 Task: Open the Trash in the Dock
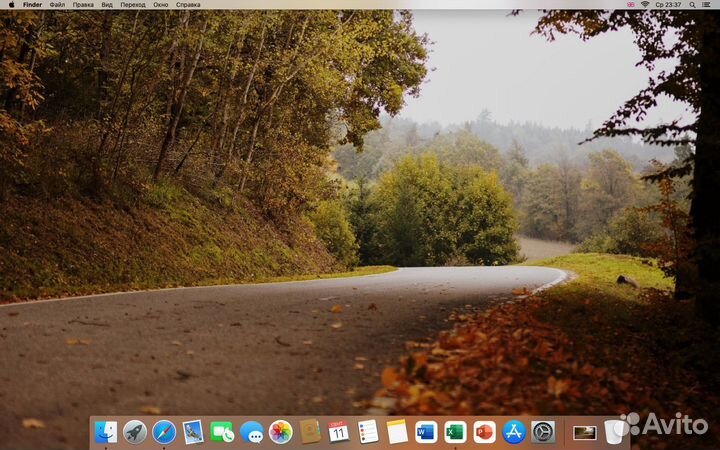614,432
